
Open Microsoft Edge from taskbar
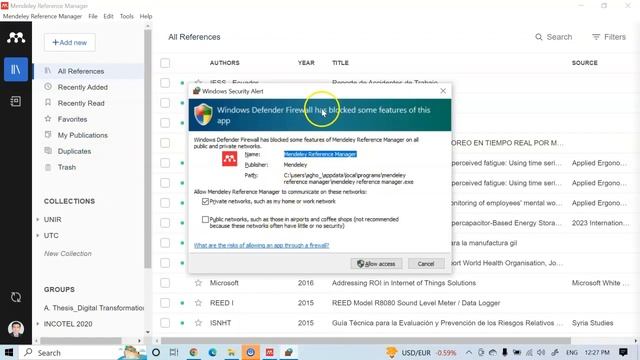[212, 352]
